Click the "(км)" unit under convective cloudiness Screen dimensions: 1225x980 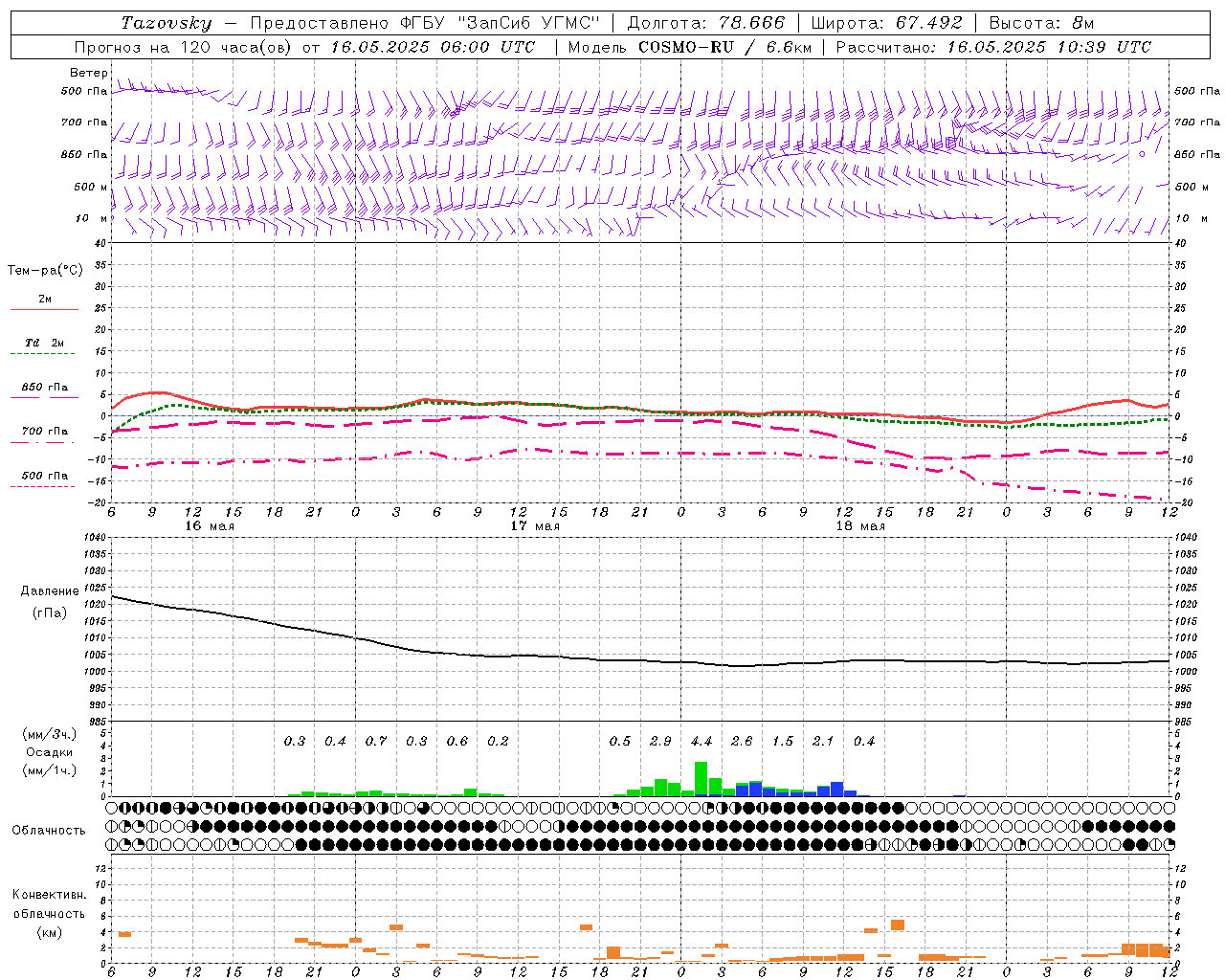50,931
